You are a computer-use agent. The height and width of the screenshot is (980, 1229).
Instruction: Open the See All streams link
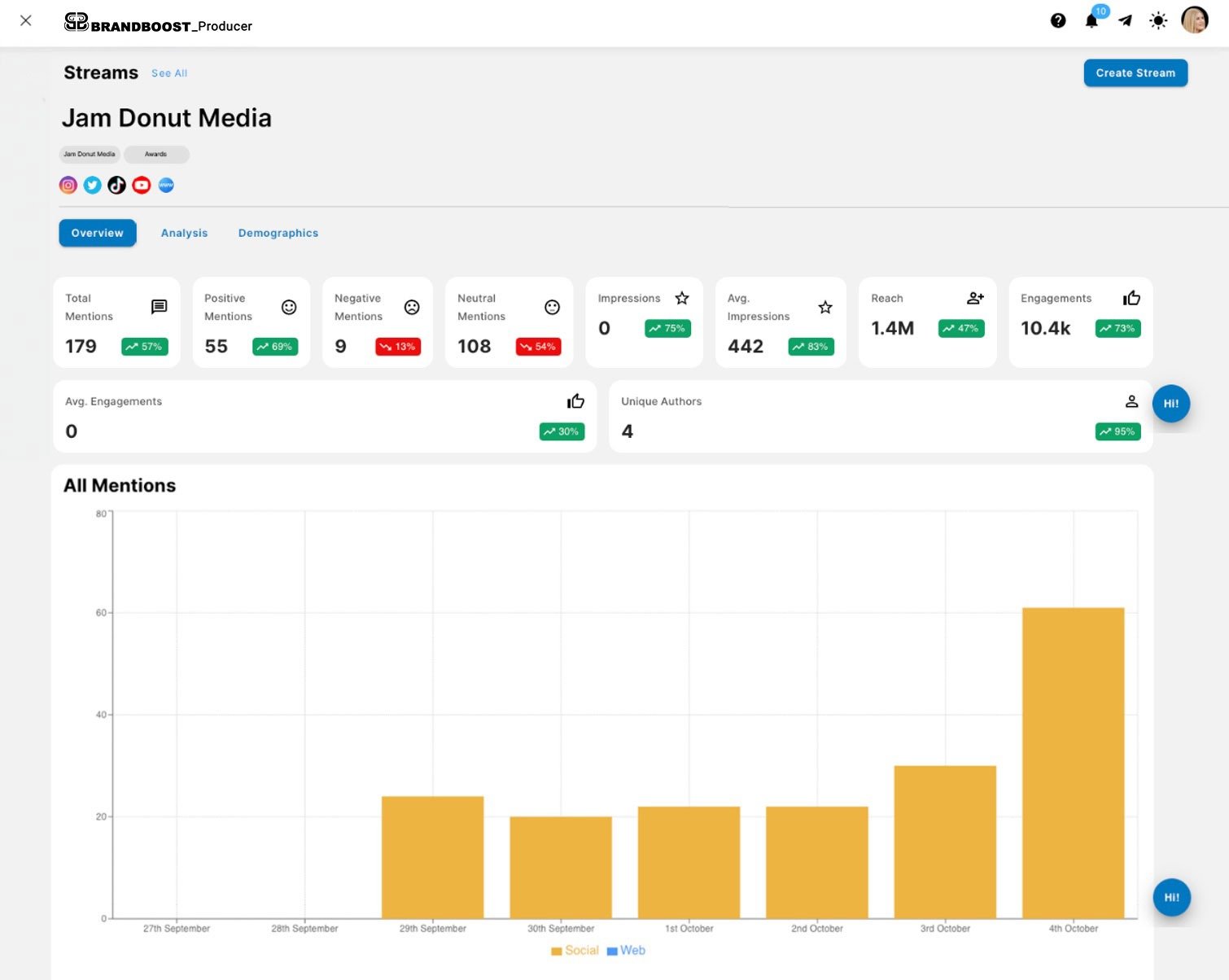pos(169,73)
